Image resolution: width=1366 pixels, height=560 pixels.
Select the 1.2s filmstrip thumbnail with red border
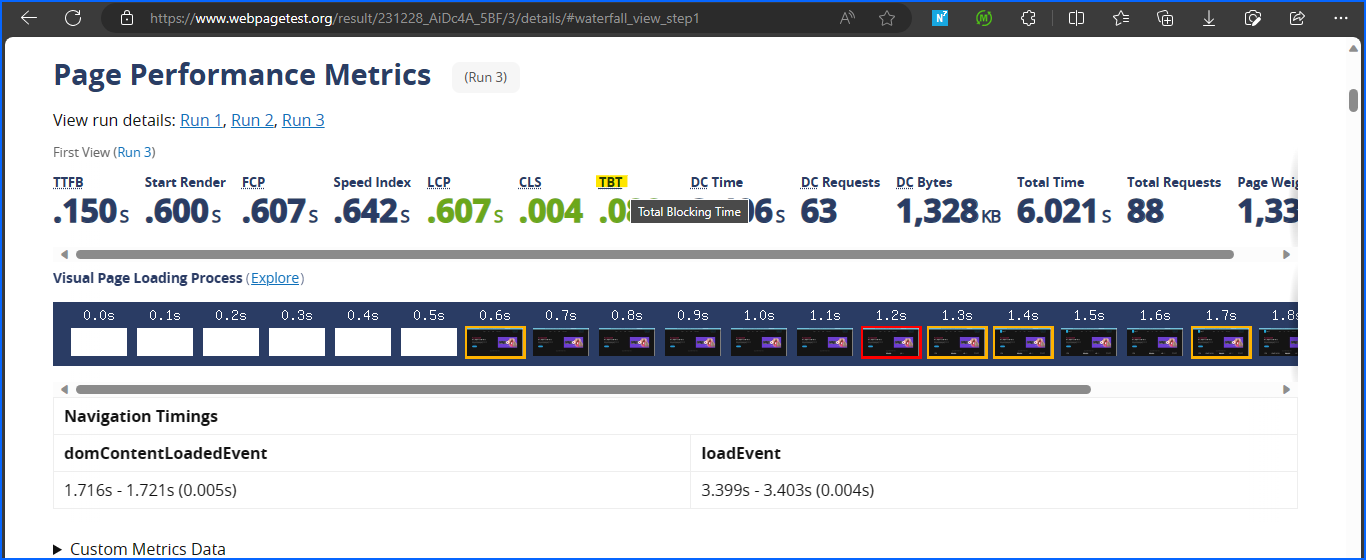coord(891,342)
